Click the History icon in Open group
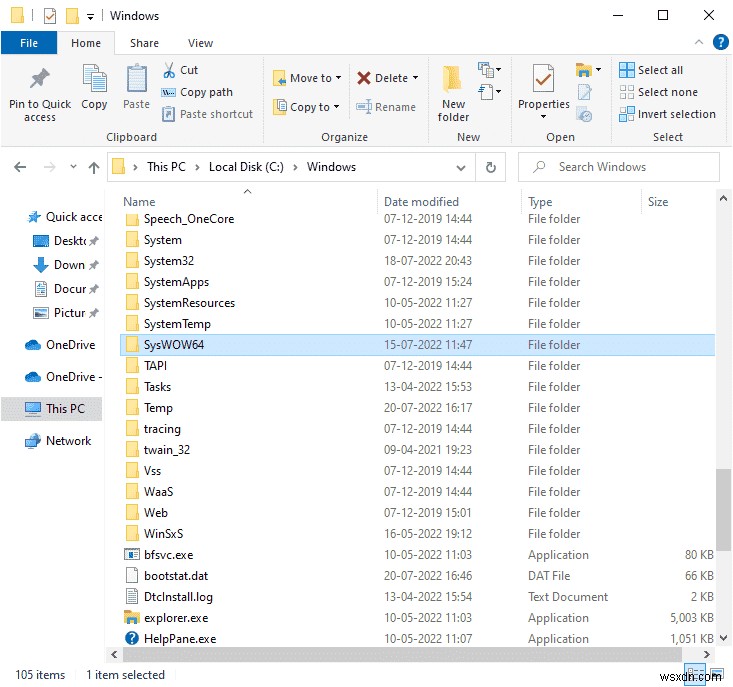 [584, 114]
